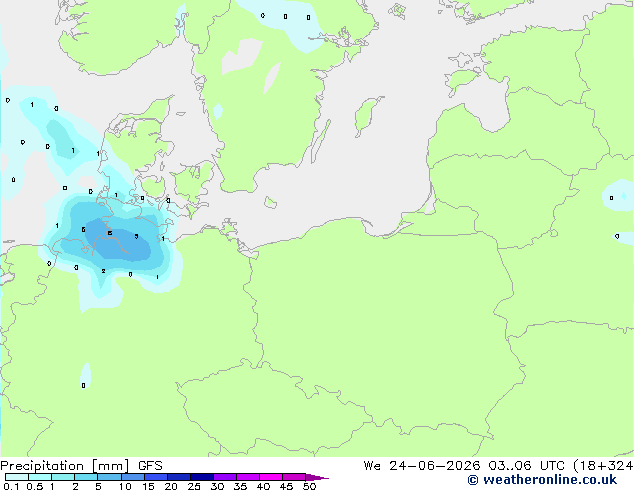Select the 1–2 mm legend swatch
This screenshot has height=490, width=634.
pyautogui.click(x=63, y=477)
